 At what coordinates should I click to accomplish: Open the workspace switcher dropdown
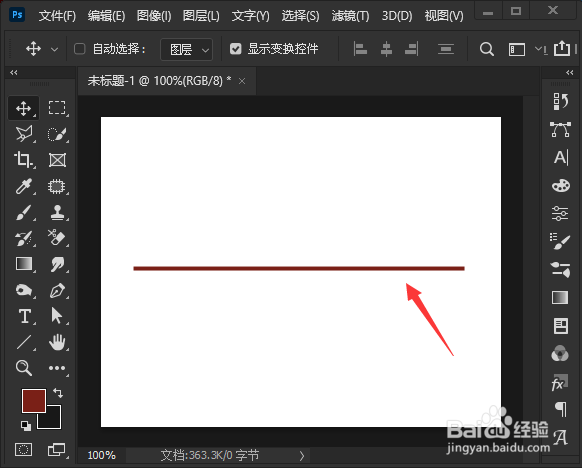click(x=540, y=49)
